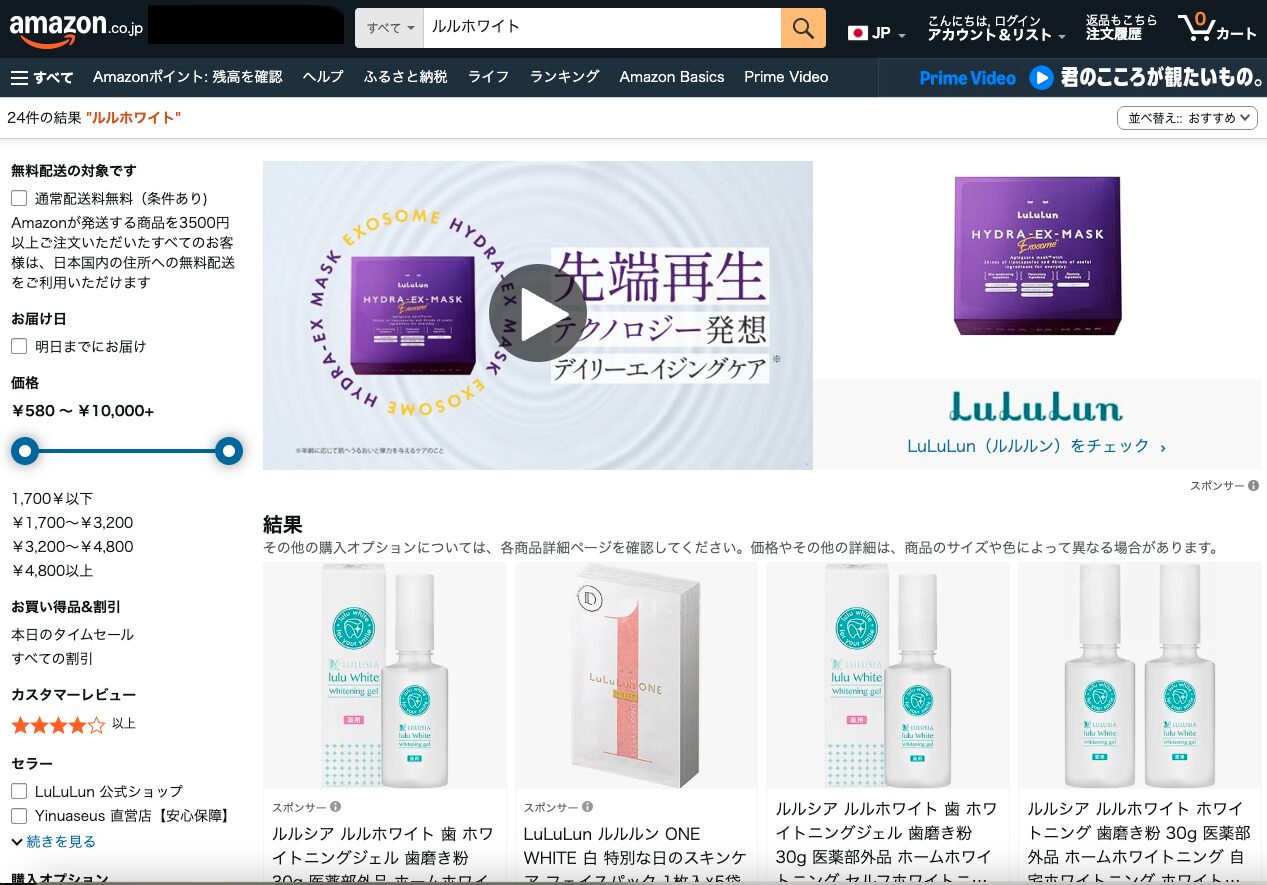Open the 並べ替え sort dropdown
Screen dimensions: 1267x885
[1186, 118]
